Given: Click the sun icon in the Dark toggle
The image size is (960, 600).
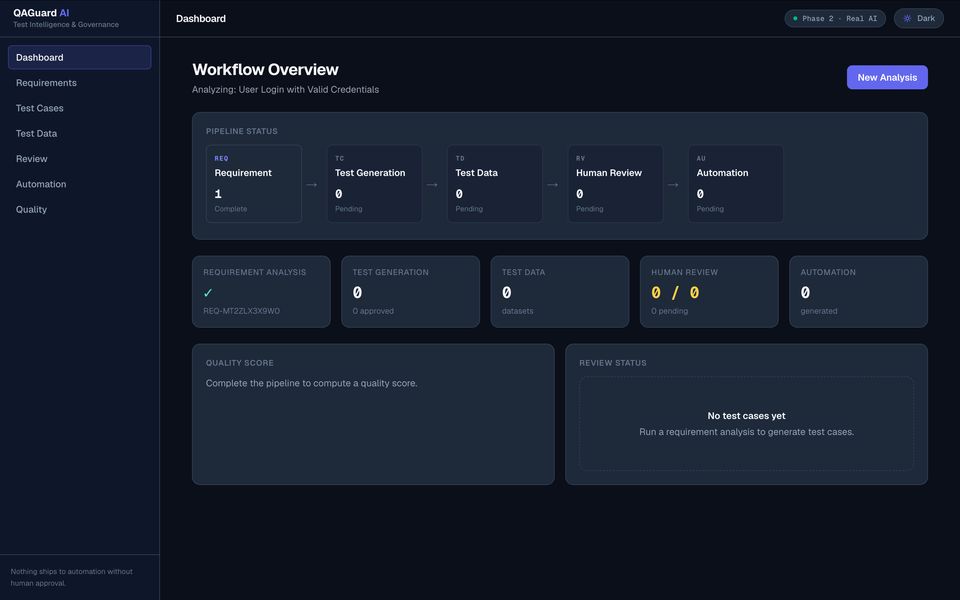Looking at the screenshot, I should pos(907,18).
